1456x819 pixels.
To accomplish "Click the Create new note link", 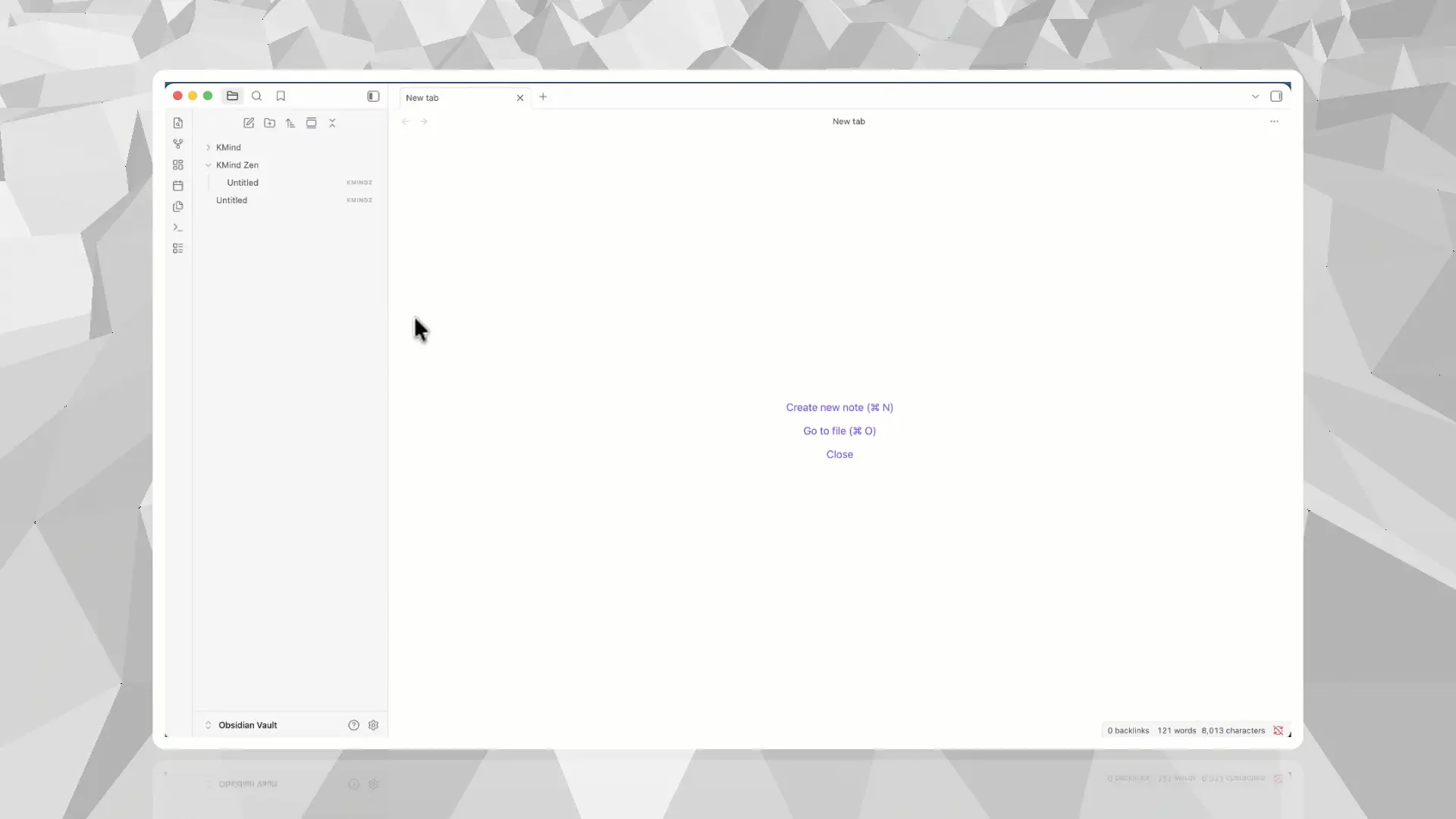I will pos(839,407).
